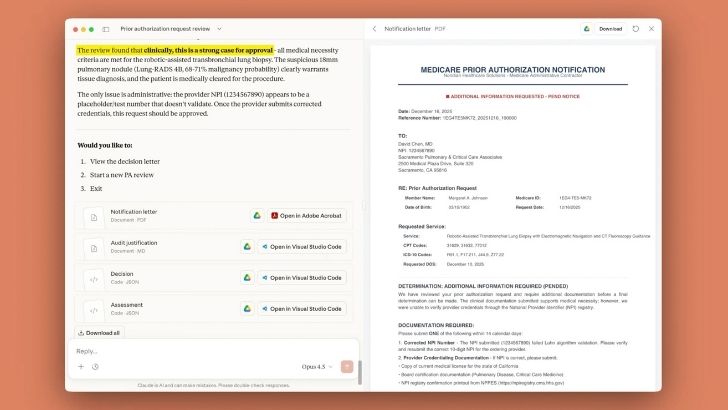
Task: Refresh the document preview
Action: click(x=636, y=29)
